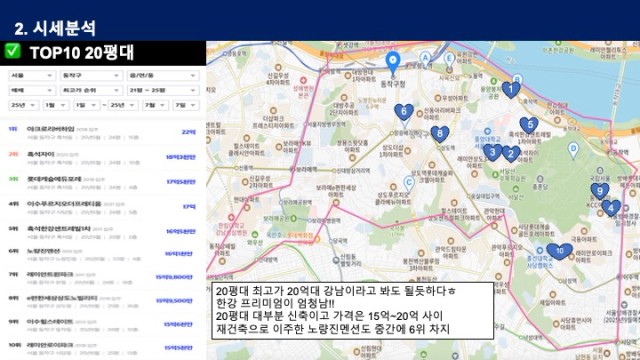This screenshot has width=640, height=360.
Task: Click heart marker number 9 on map
Action: [600, 191]
